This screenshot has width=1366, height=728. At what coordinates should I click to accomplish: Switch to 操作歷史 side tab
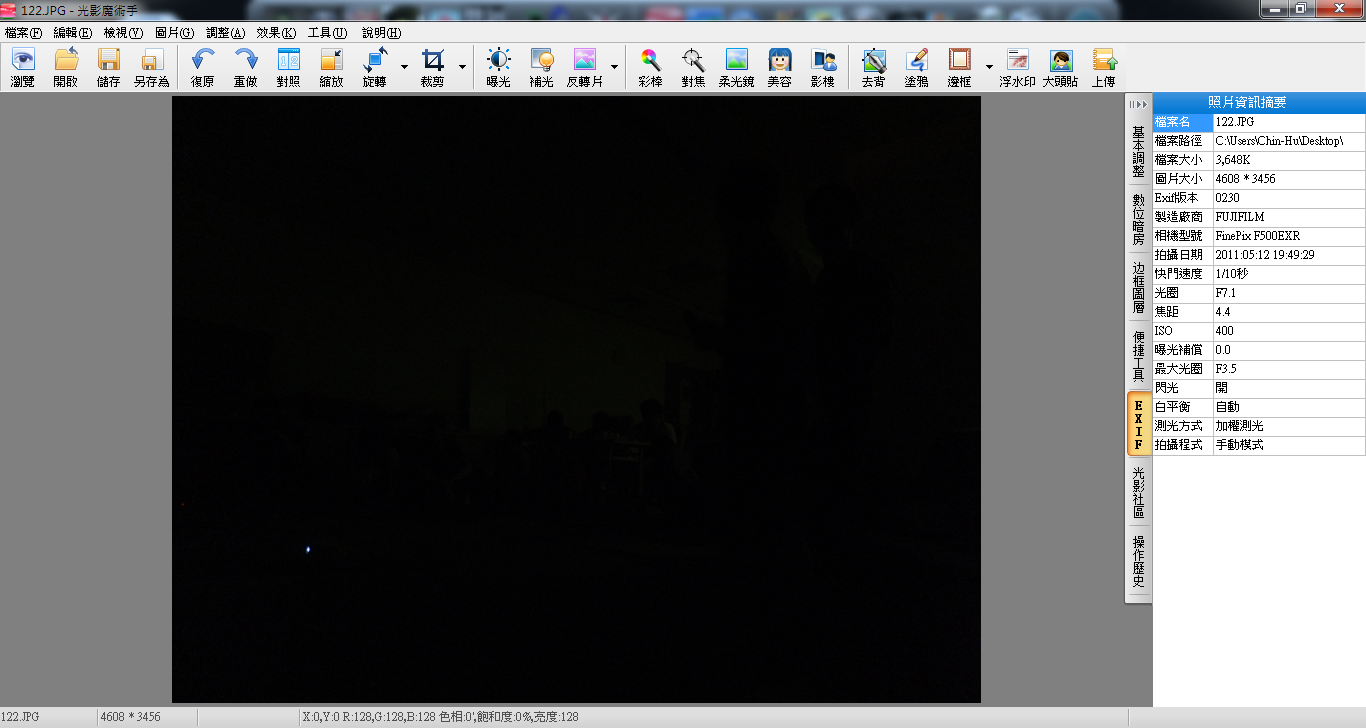pyautogui.click(x=1138, y=563)
